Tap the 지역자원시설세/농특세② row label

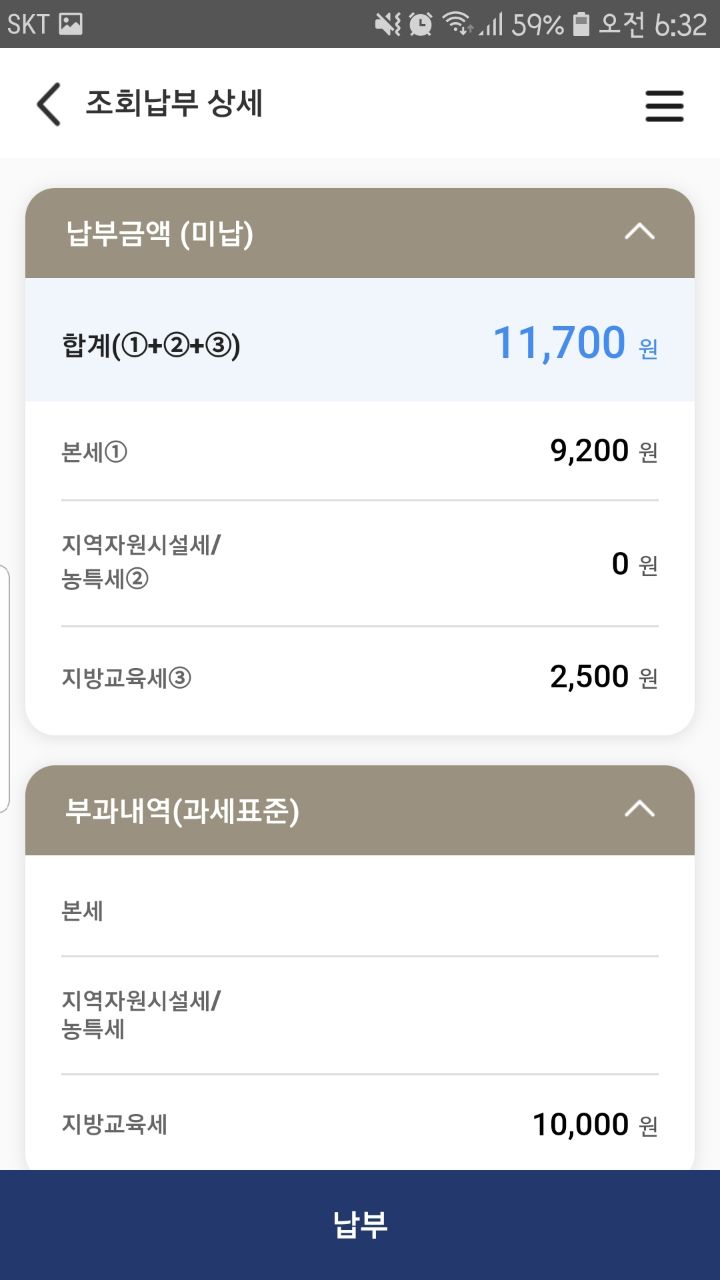[x=141, y=562]
